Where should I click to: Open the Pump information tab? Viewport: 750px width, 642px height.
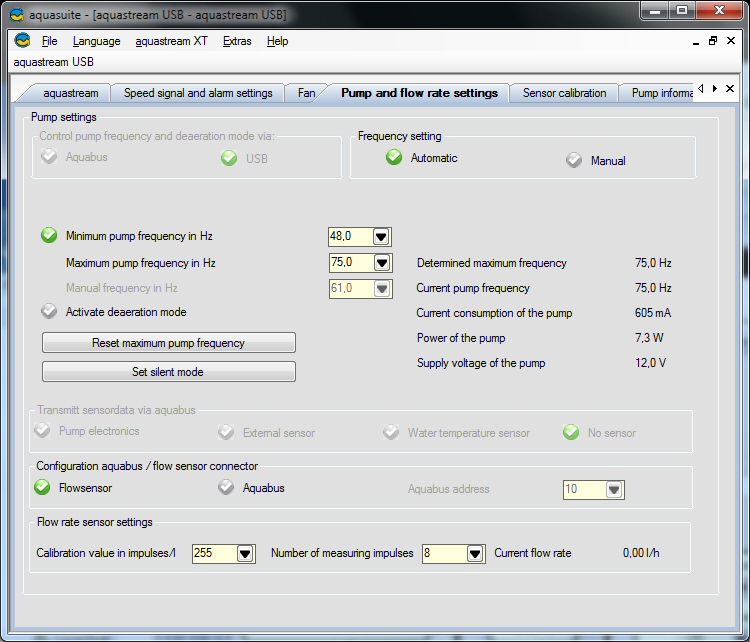point(662,93)
